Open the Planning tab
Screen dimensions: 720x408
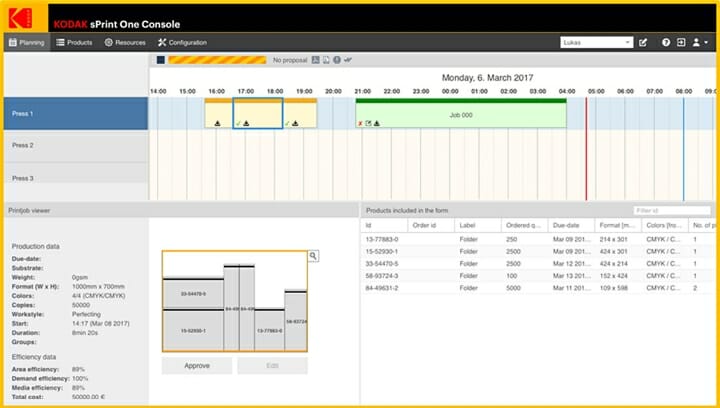(x=26, y=43)
